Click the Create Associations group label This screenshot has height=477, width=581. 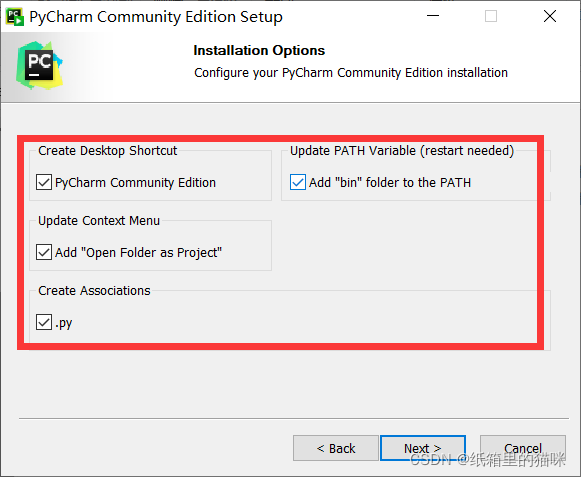coord(94,291)
